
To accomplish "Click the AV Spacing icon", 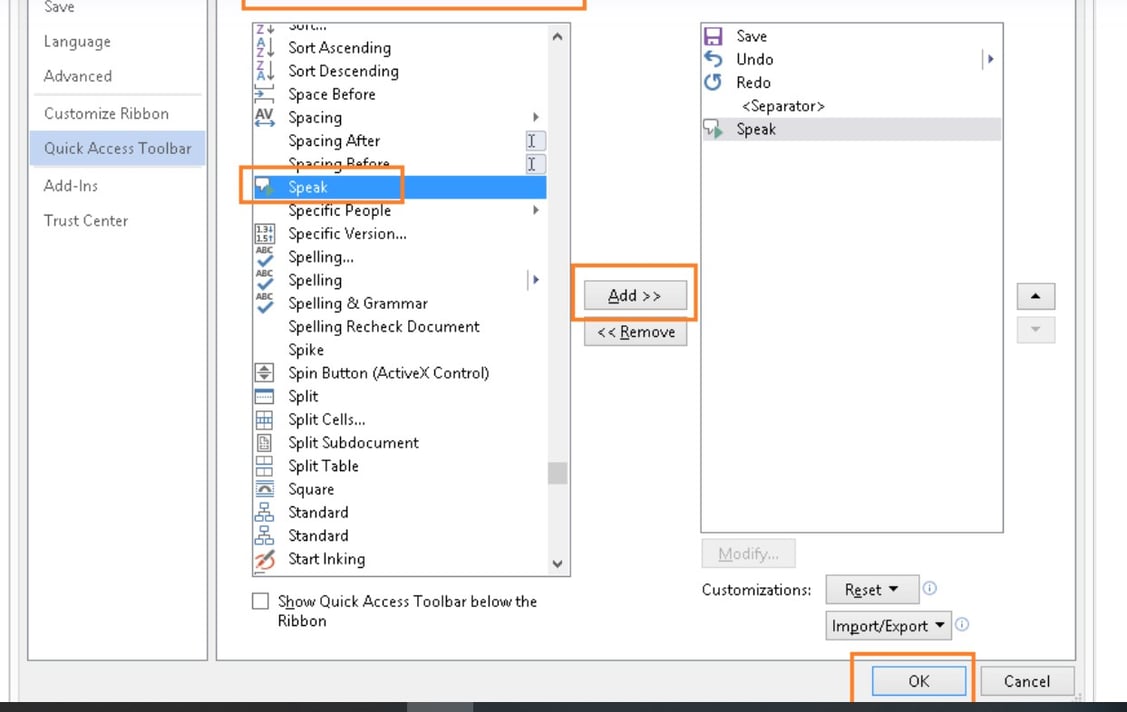I will click(264, 117).
